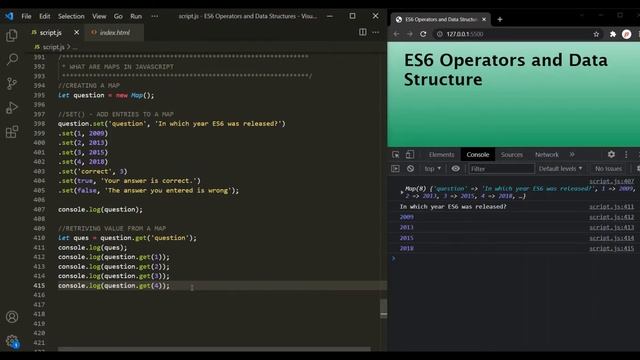Open the File menu
The width and height of the screenshot is (640, 360).
[27, 16]
